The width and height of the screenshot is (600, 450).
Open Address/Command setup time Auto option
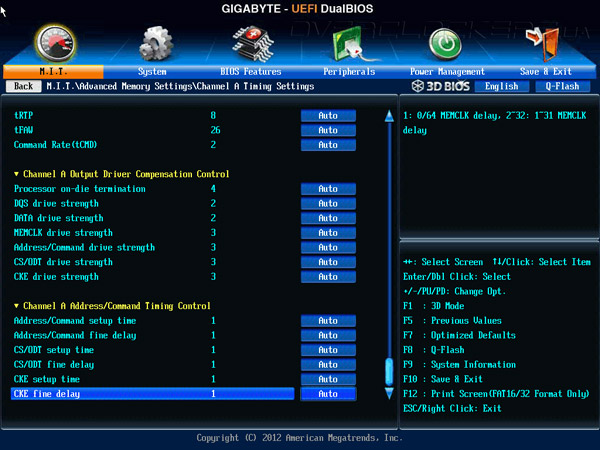click(x=328, y=321)
